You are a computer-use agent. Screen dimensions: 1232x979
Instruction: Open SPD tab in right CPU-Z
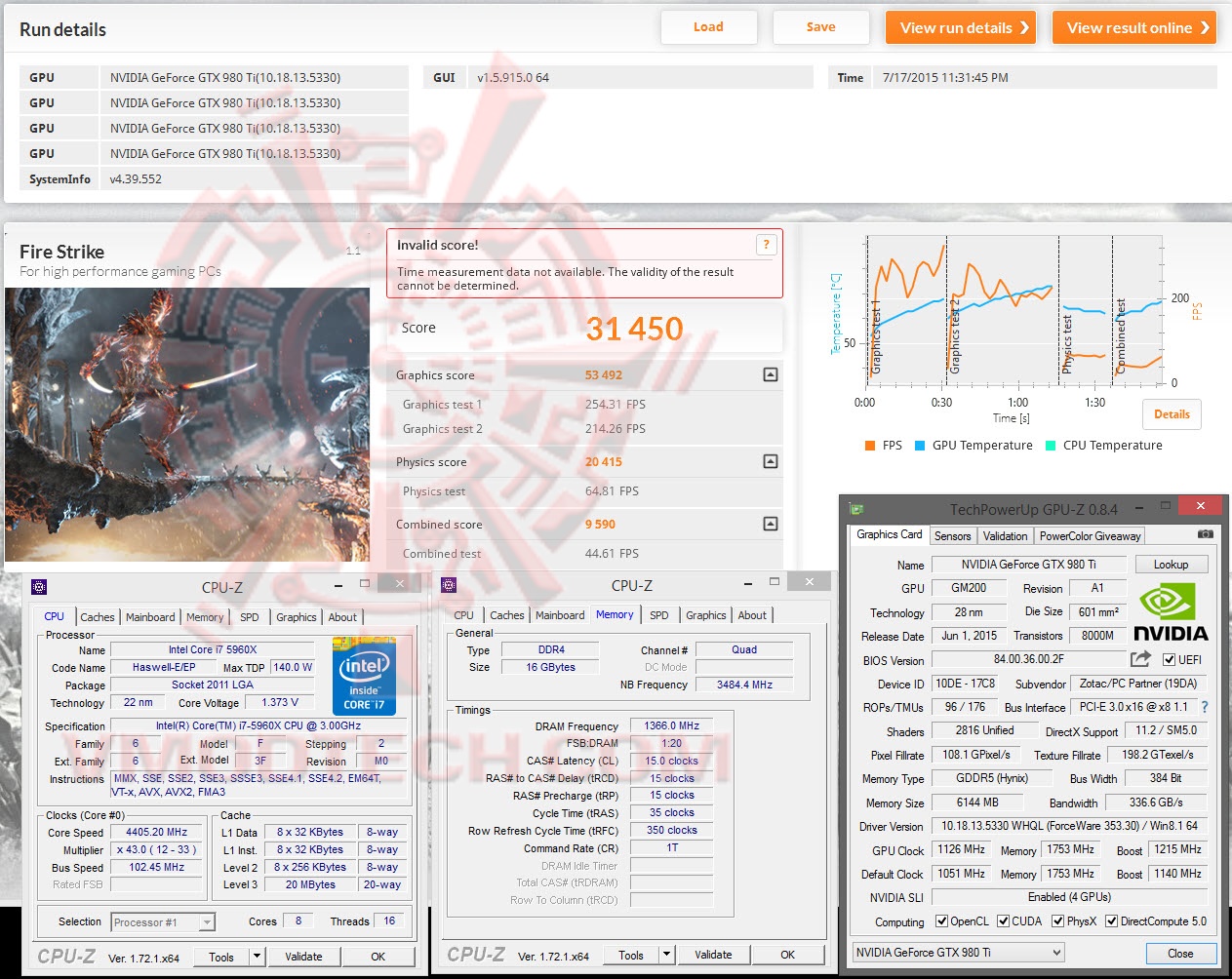659,615
